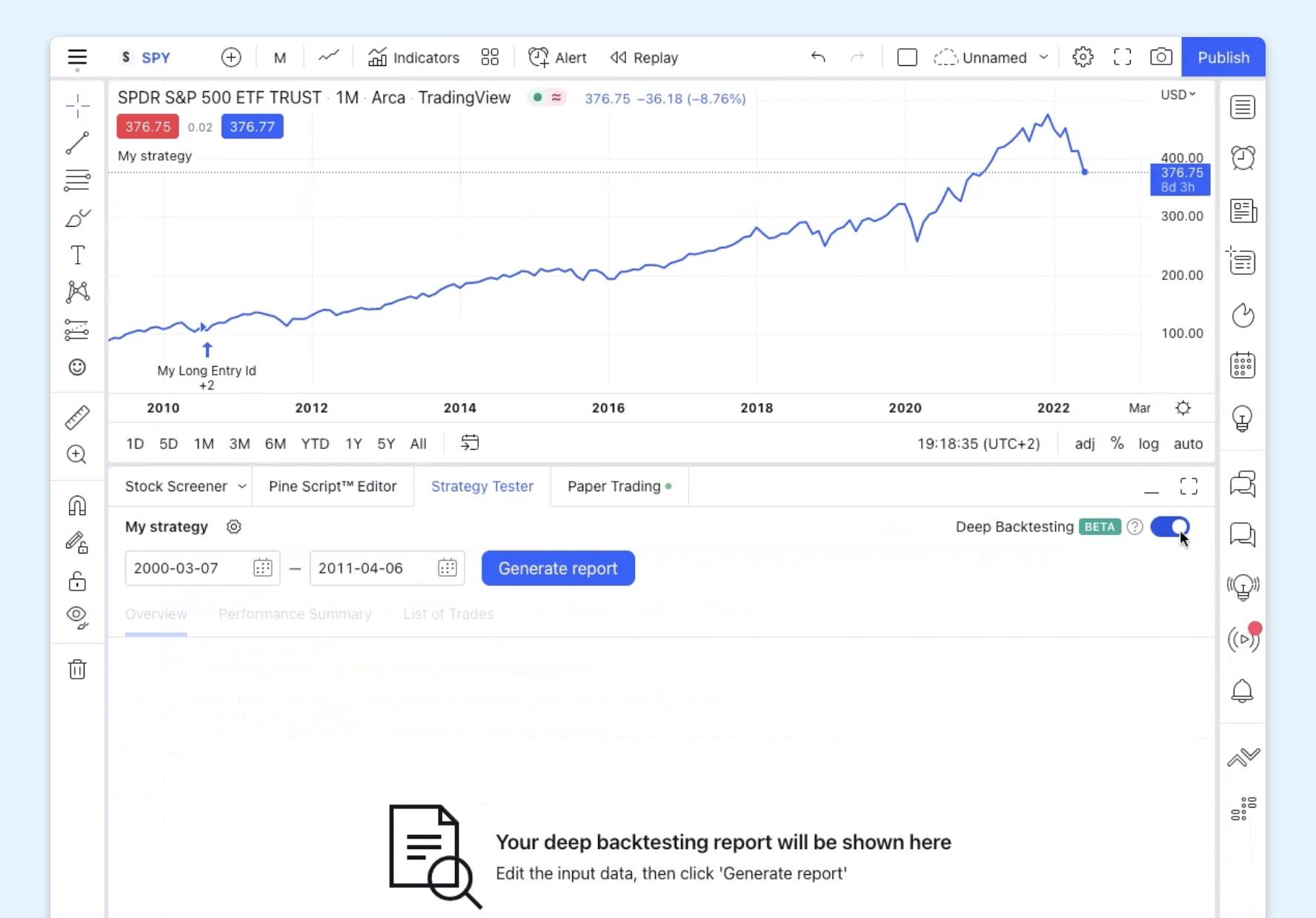1316x918 pixels.
Task: Open the News panel from right sidebar
Action: click(x=1243, y=211)
